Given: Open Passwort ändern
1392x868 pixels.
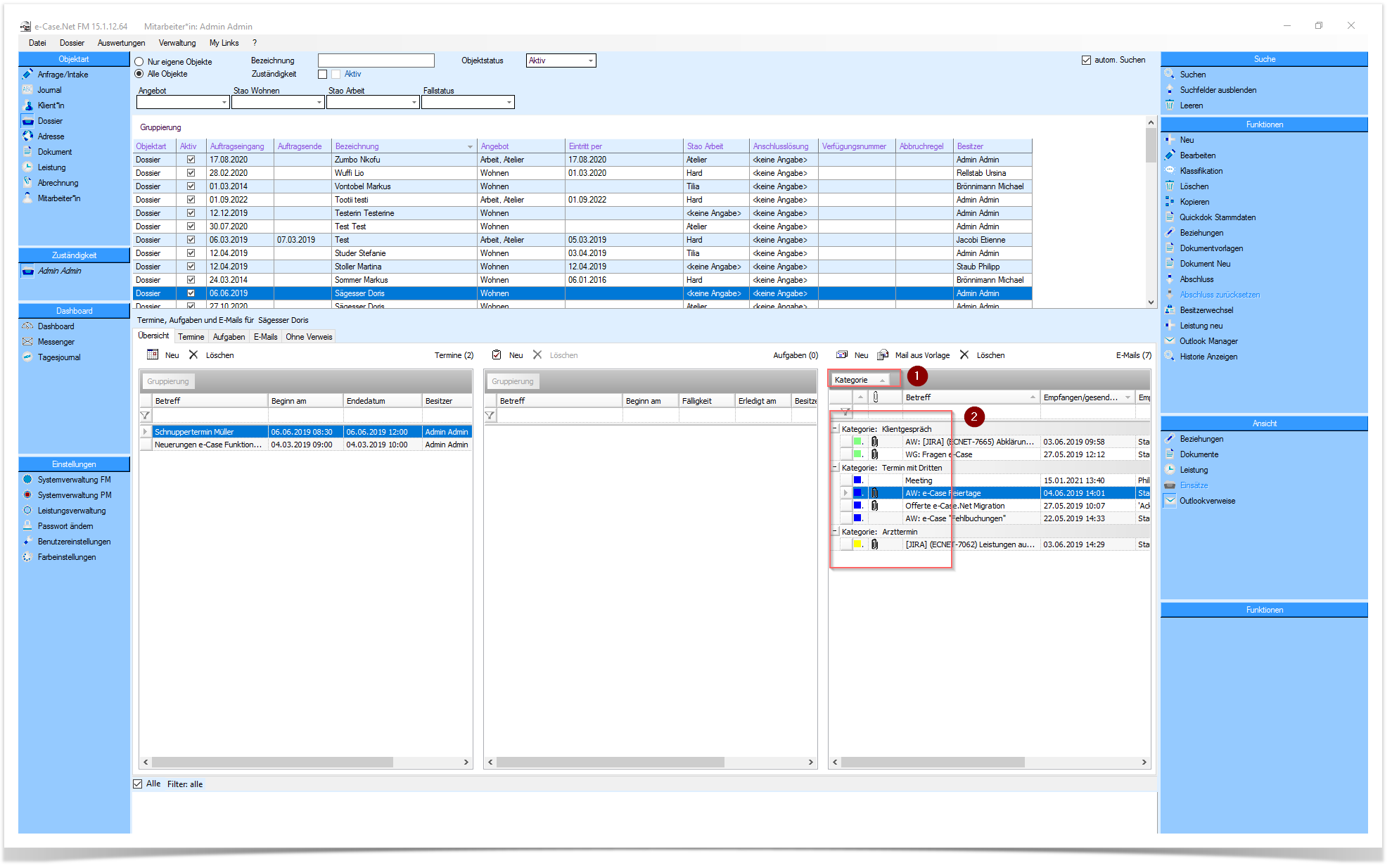Looking at the screenshot, I should coord(65,526).
